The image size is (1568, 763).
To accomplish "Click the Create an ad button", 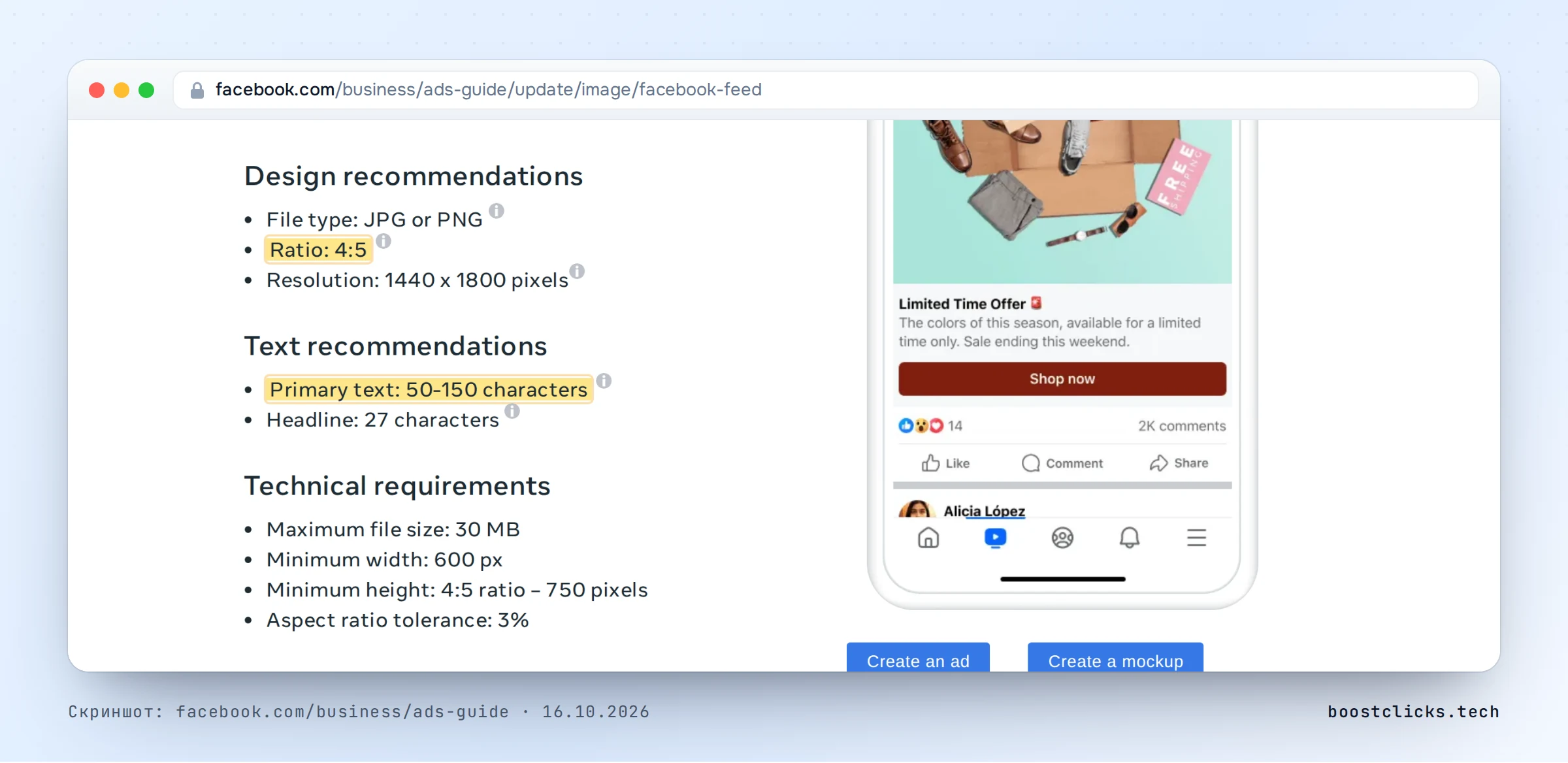I will [x=918, y=658].
